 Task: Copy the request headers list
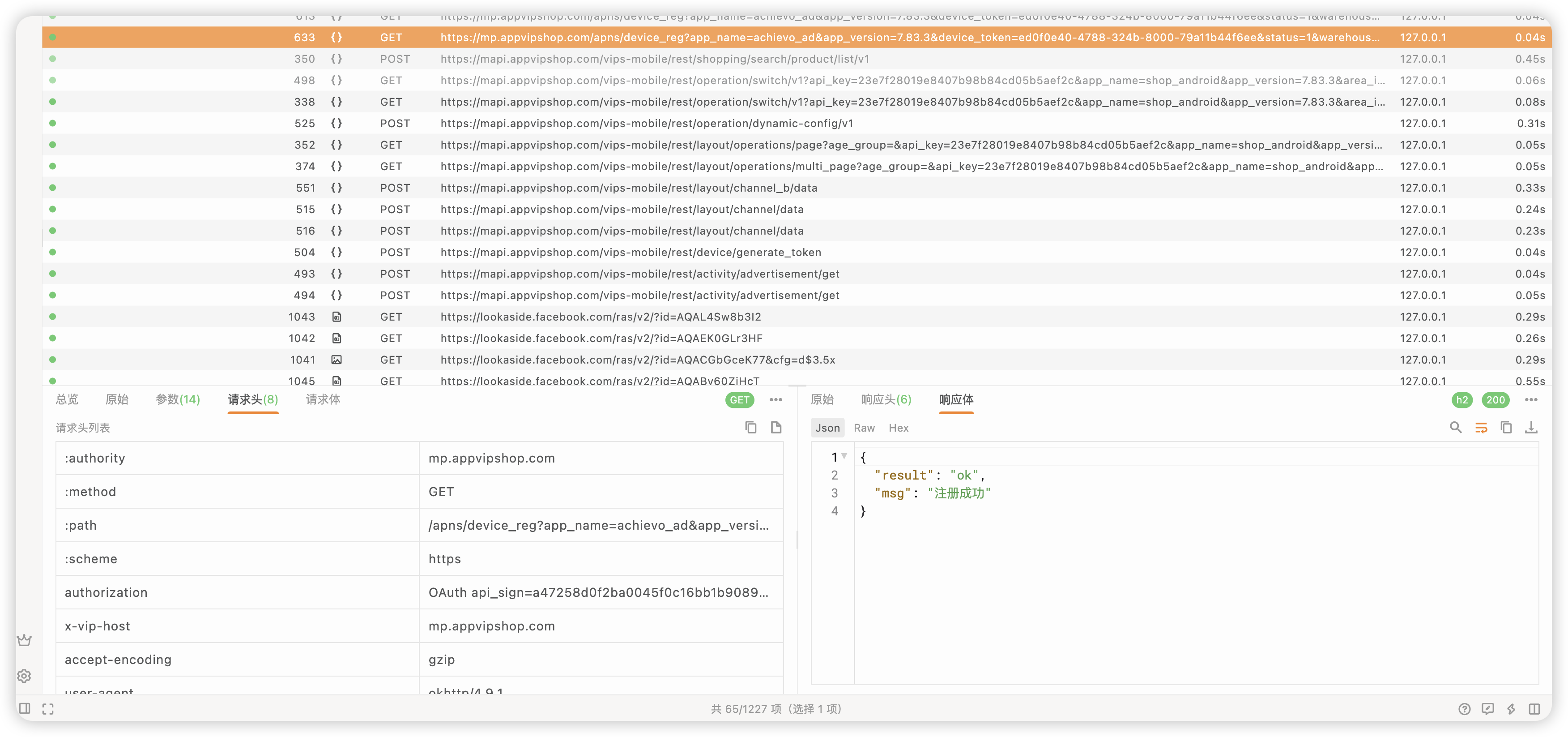tap(750, 428)
